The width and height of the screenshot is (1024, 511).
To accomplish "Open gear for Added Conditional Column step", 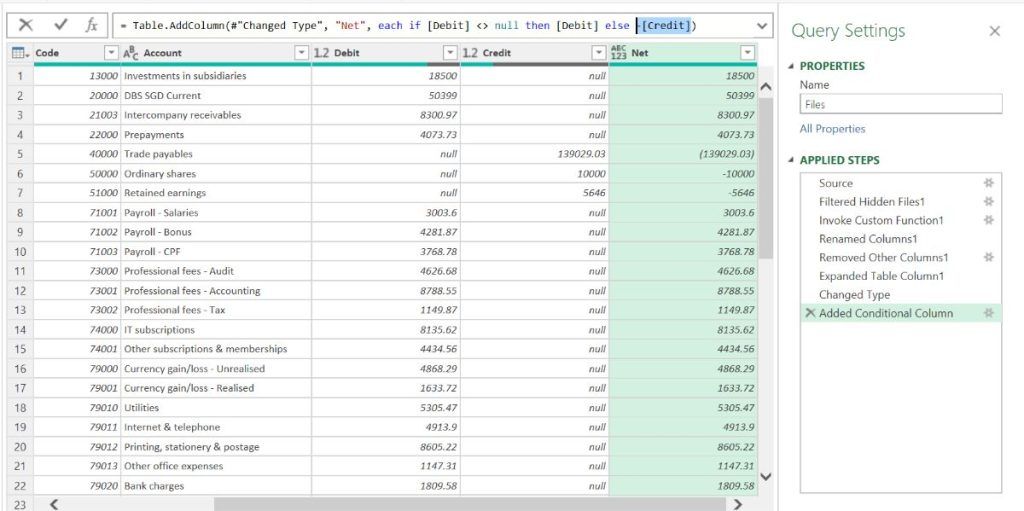I will (989, 313).
